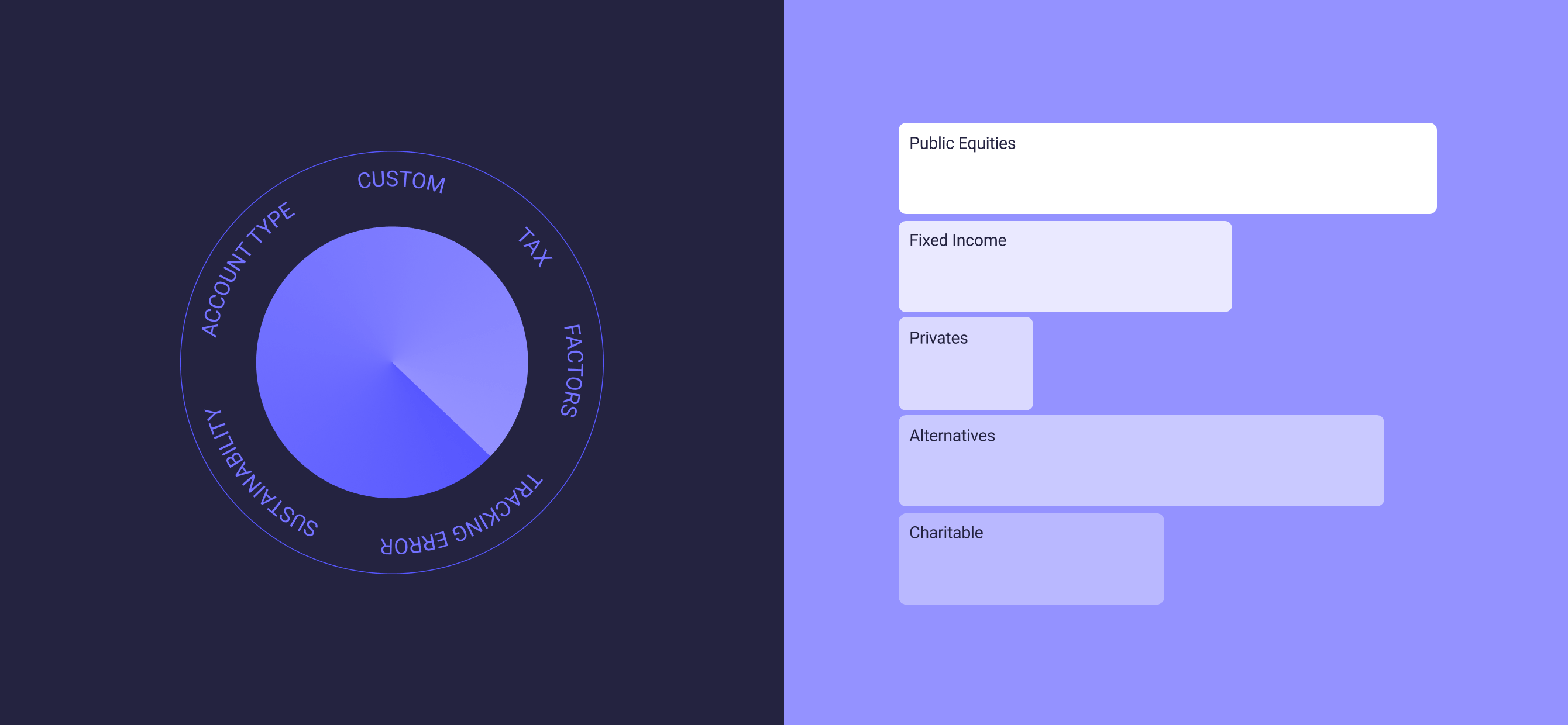Screen dimensions: 1568x725
Task: Click the Public Equities text label
Action: point(962,144)
